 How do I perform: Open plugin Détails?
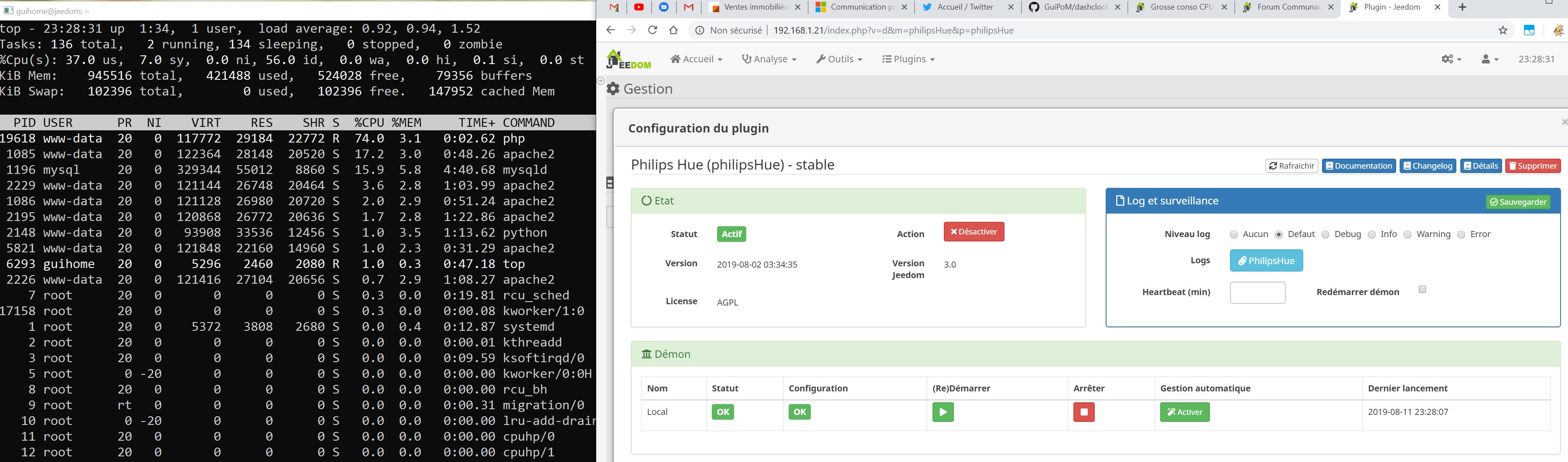pyautogui.click(x=1481, y=166)
